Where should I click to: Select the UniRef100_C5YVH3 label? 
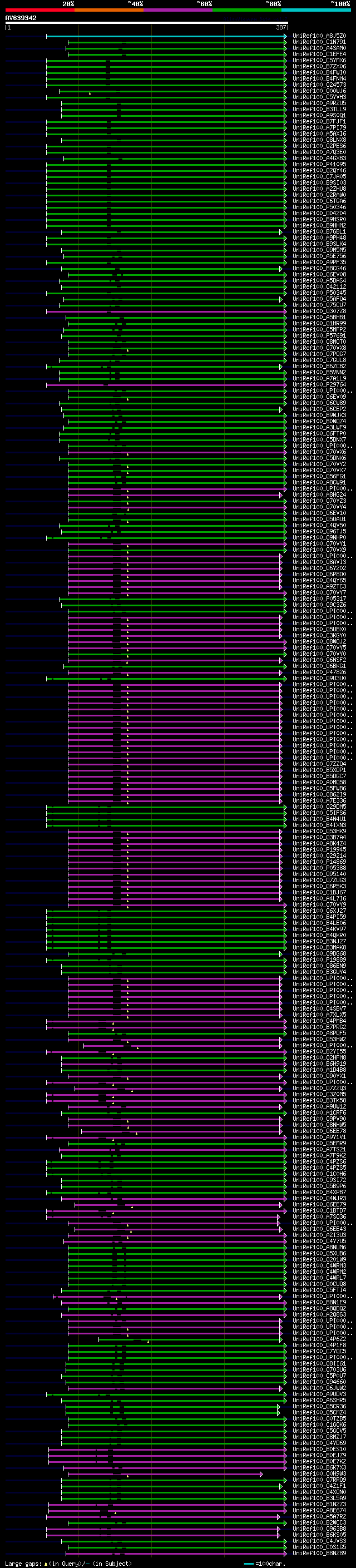point(319,97)
